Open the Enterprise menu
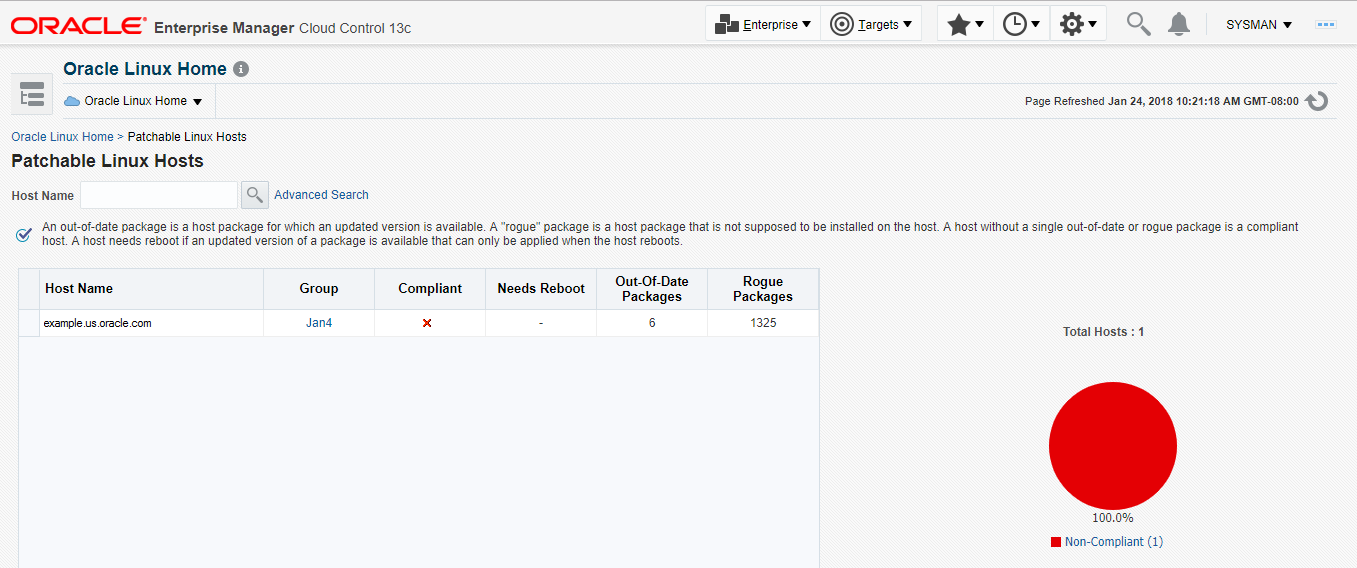Image resolution: width=1357 pixels, height=568 pixels. 763,24
